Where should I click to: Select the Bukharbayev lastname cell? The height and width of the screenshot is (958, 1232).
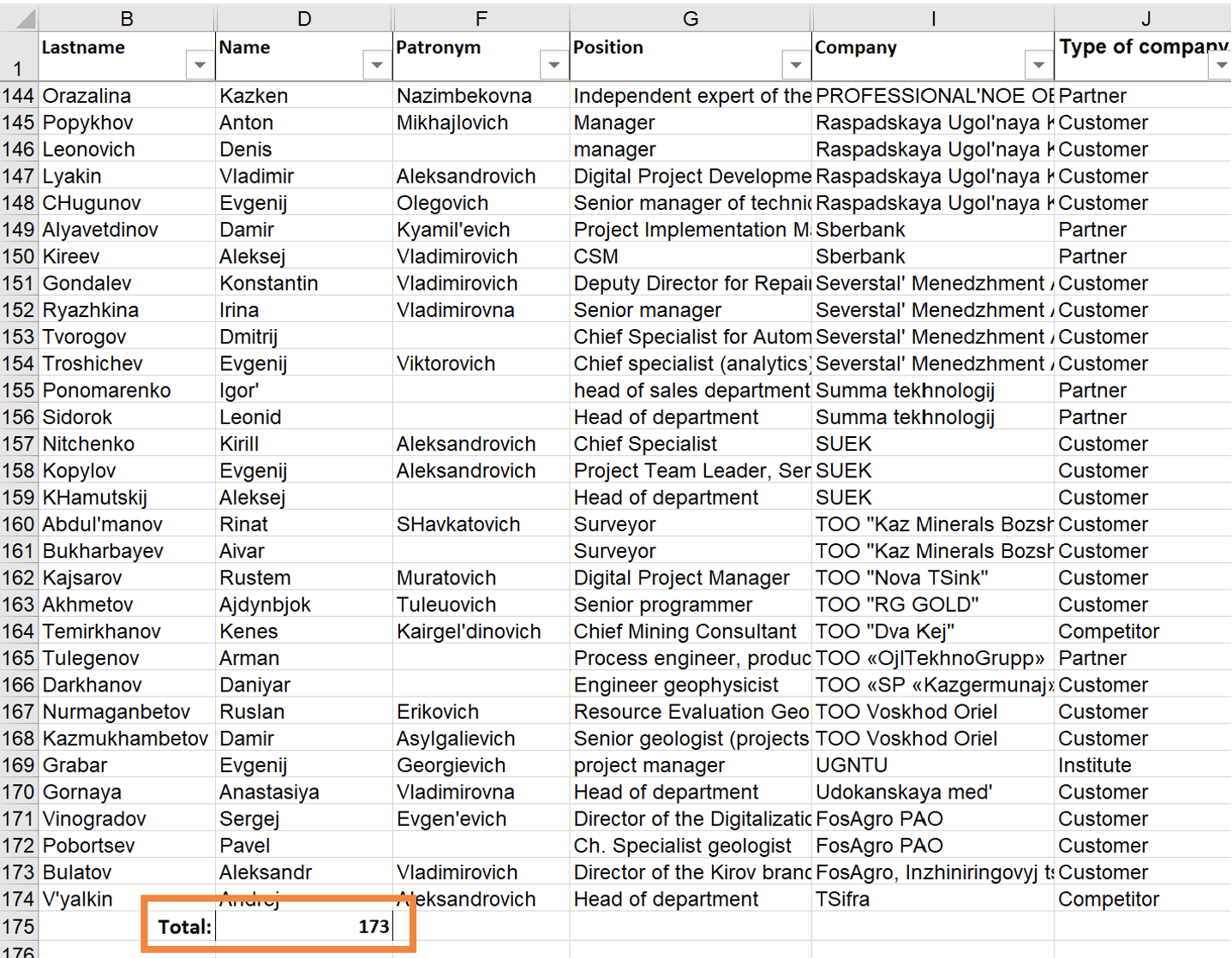pos(127,551)
